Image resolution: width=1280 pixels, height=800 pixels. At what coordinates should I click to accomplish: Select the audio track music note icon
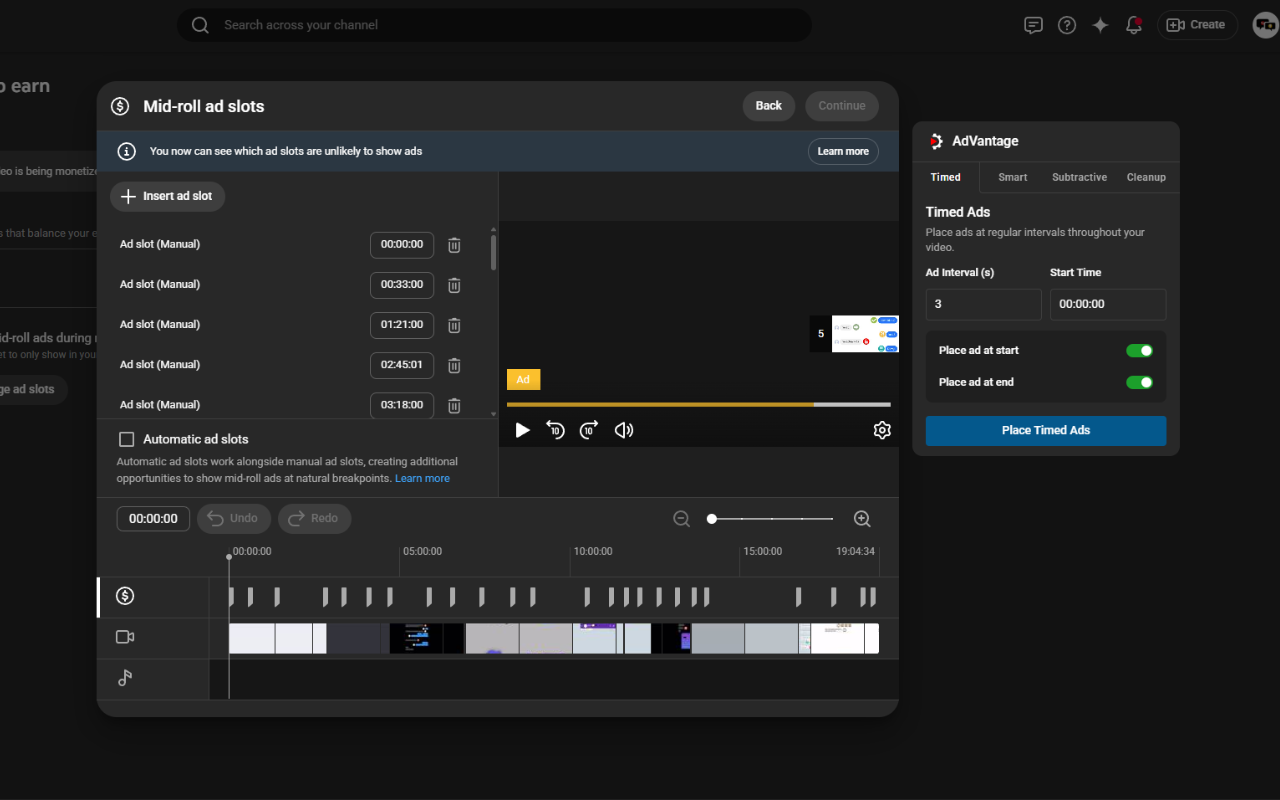click(x=125, y=678)
